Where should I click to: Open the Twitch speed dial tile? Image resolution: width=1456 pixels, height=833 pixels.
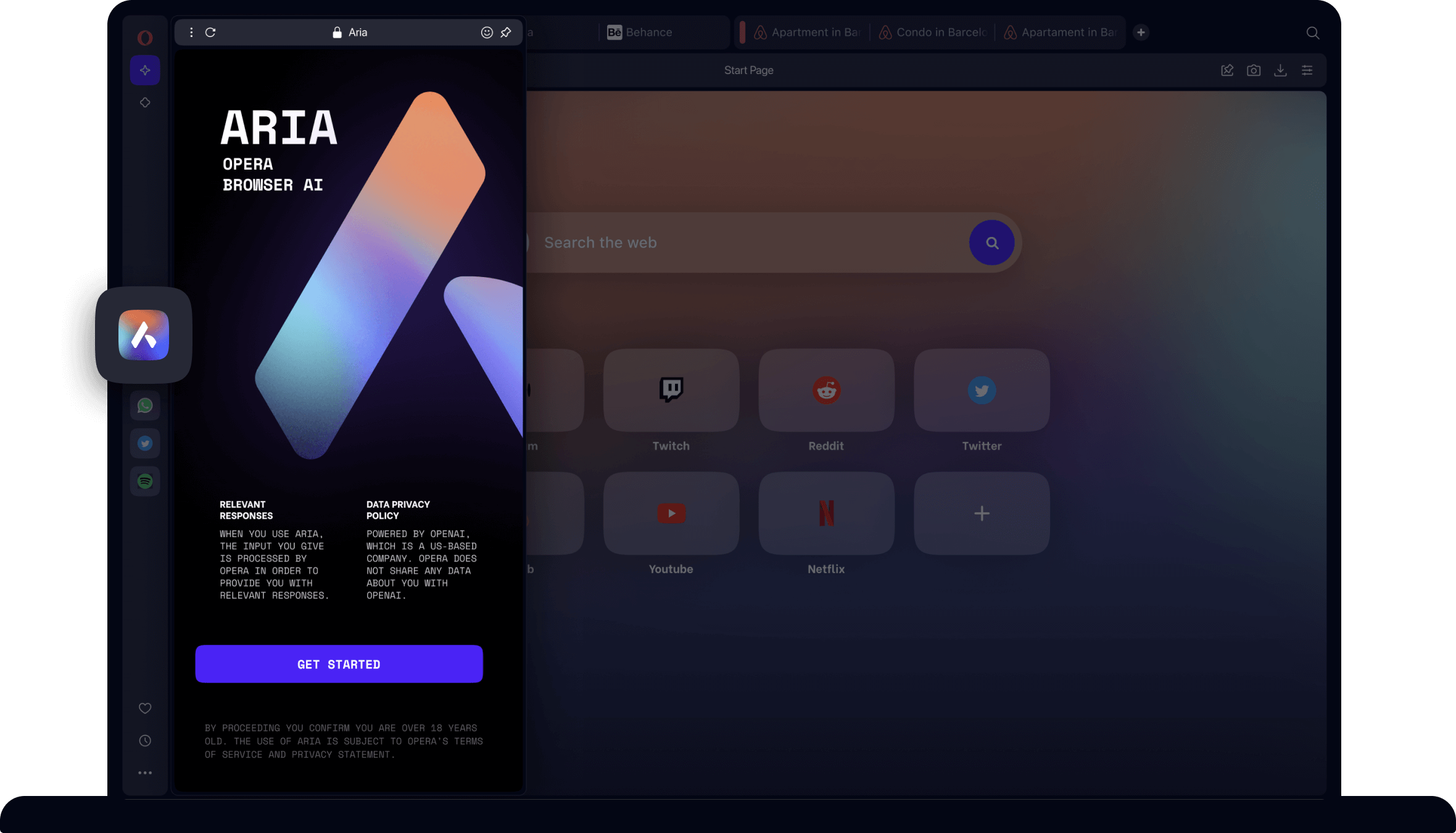[x=671, y=390]
